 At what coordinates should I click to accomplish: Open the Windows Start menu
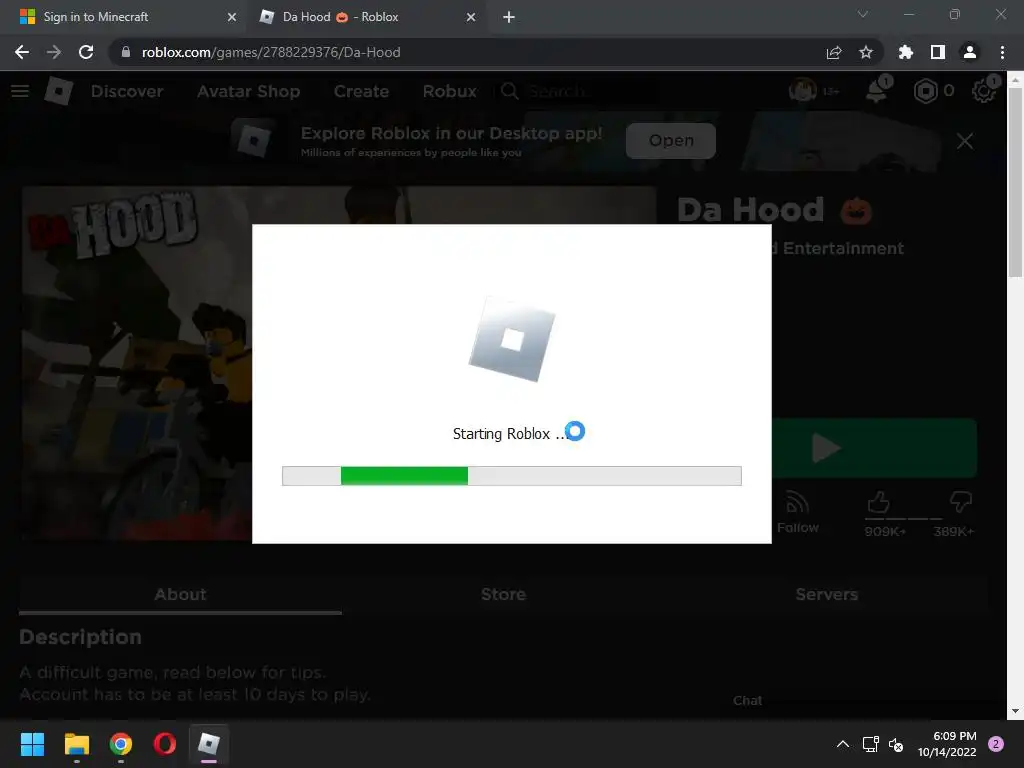tap(32, 744)
